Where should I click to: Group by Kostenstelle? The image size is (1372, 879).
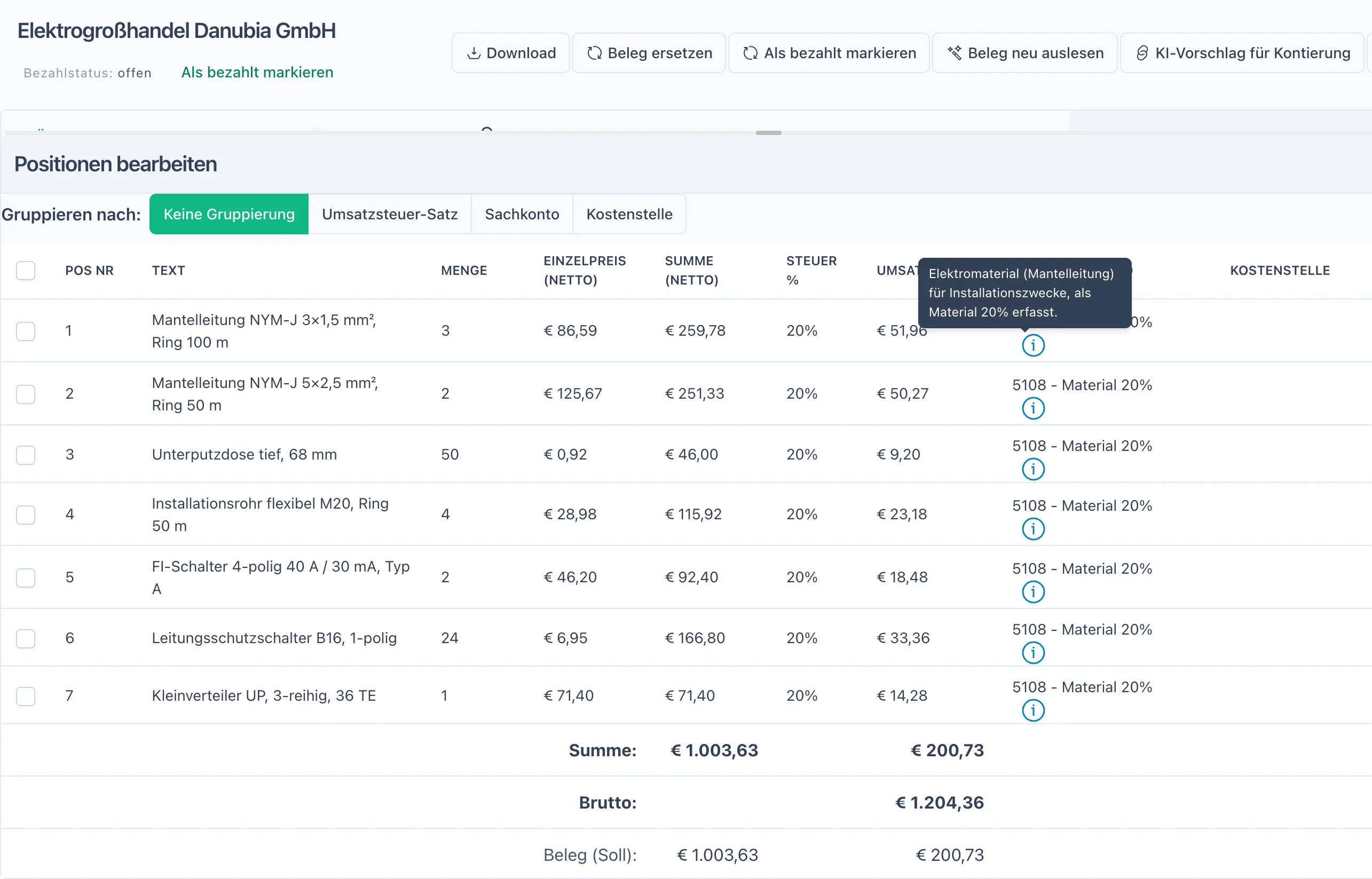(x=629, y=214)
